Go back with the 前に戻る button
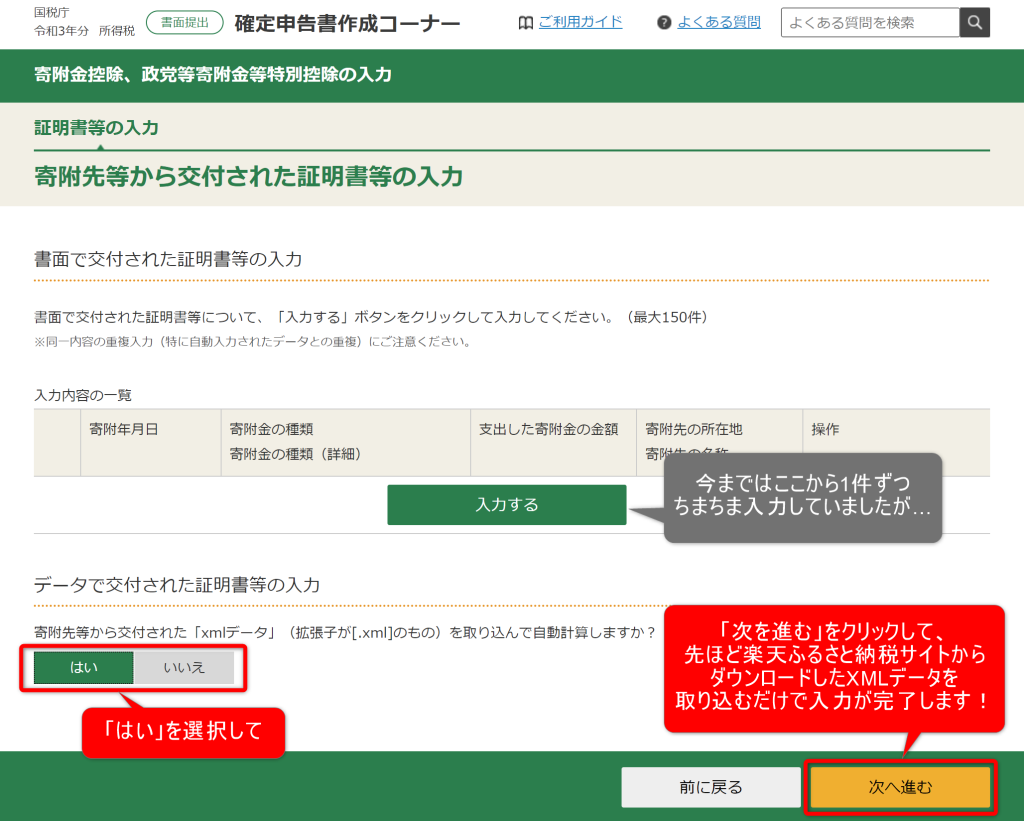Image resolution: width=1024 pixels, height=821 pixels. click(x=711, y=787)
